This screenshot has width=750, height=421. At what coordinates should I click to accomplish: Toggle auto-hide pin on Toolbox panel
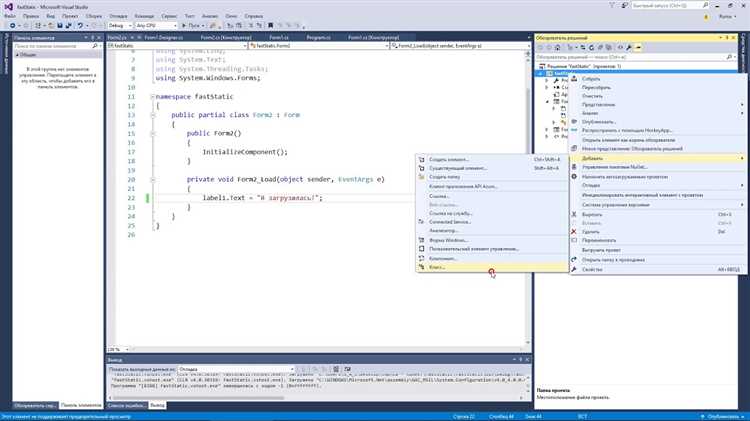coord(92,38)
